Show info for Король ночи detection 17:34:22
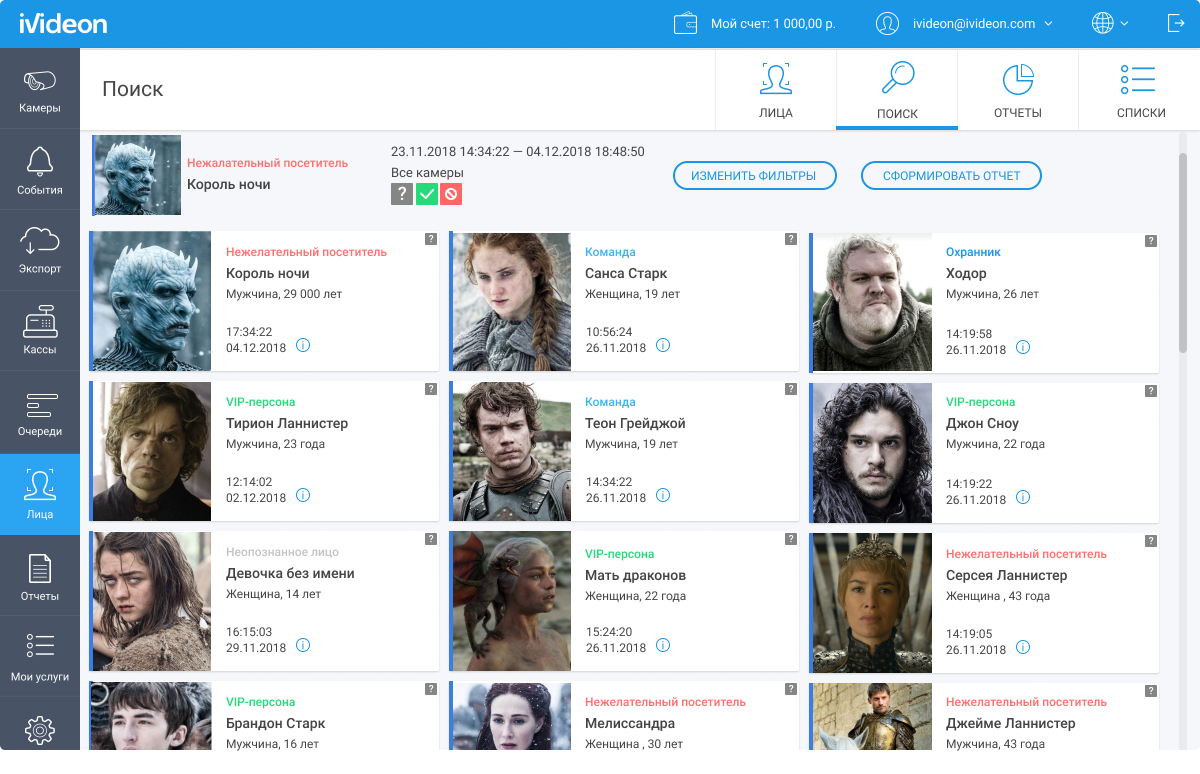The height and width of the screenshot is (774, 1200). click(x=303, y=346)
